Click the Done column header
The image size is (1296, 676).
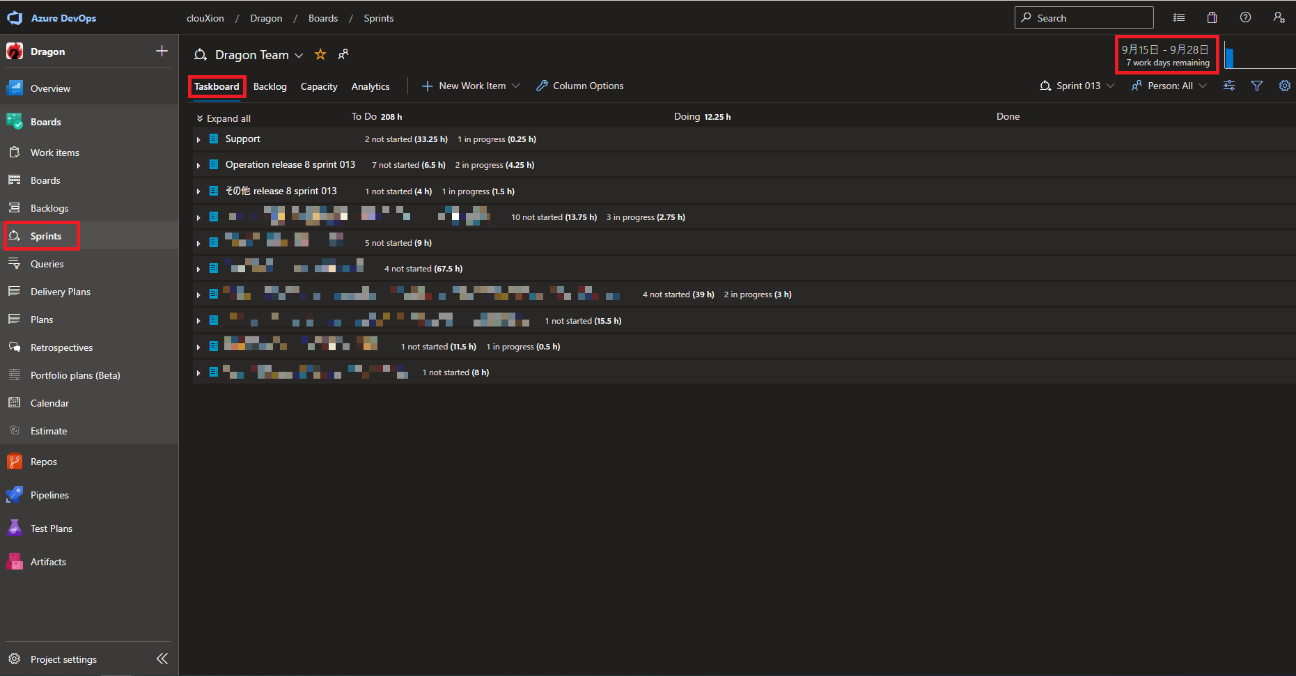(x=1008, y=117)
